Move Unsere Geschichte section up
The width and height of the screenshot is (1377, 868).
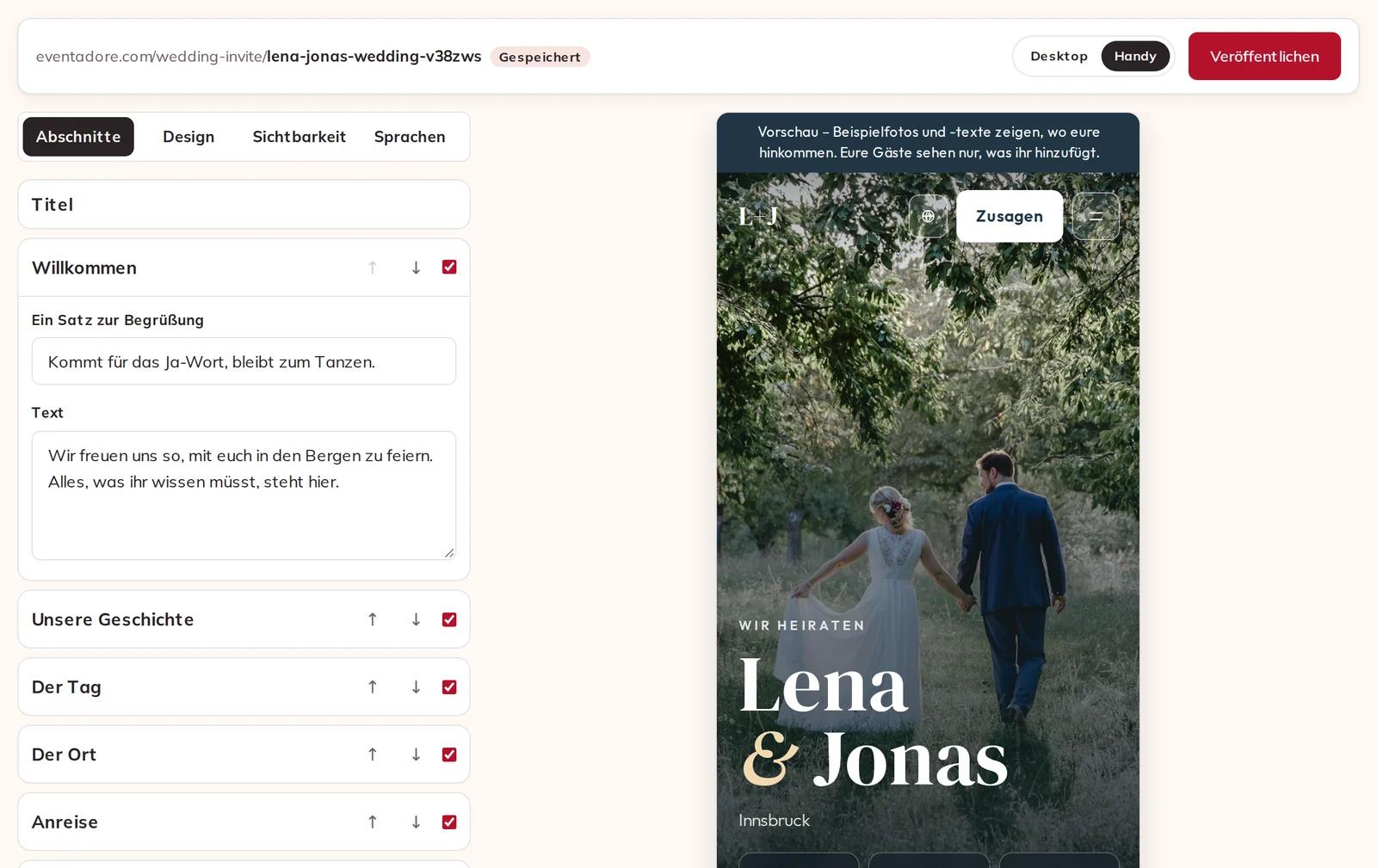point(373,619)
